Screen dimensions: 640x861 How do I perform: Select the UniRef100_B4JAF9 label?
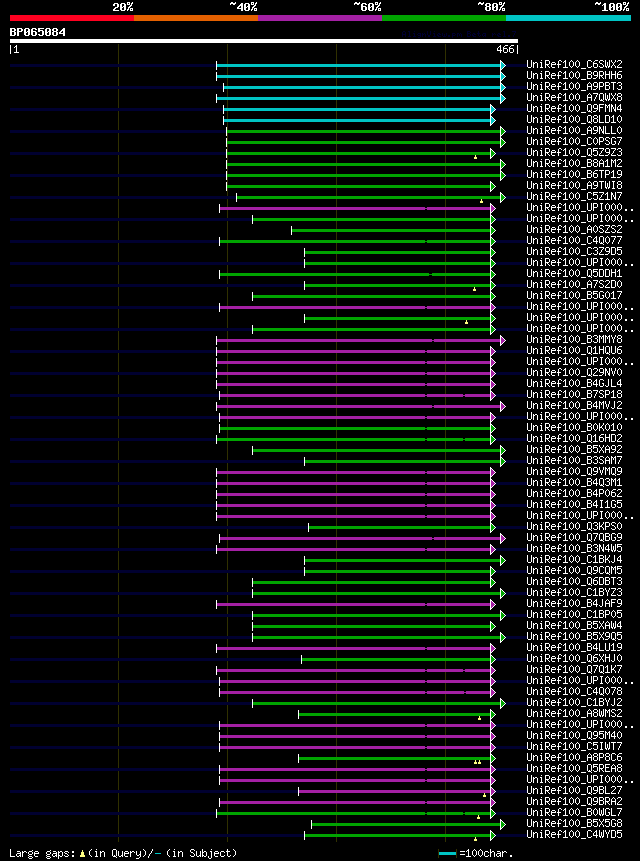574,603
